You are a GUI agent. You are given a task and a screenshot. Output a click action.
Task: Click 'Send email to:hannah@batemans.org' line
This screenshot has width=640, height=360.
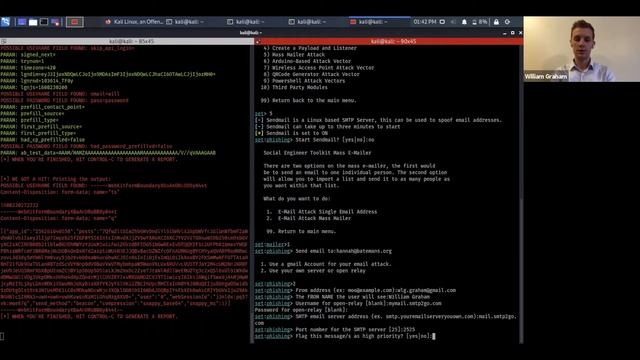[323, 251]
